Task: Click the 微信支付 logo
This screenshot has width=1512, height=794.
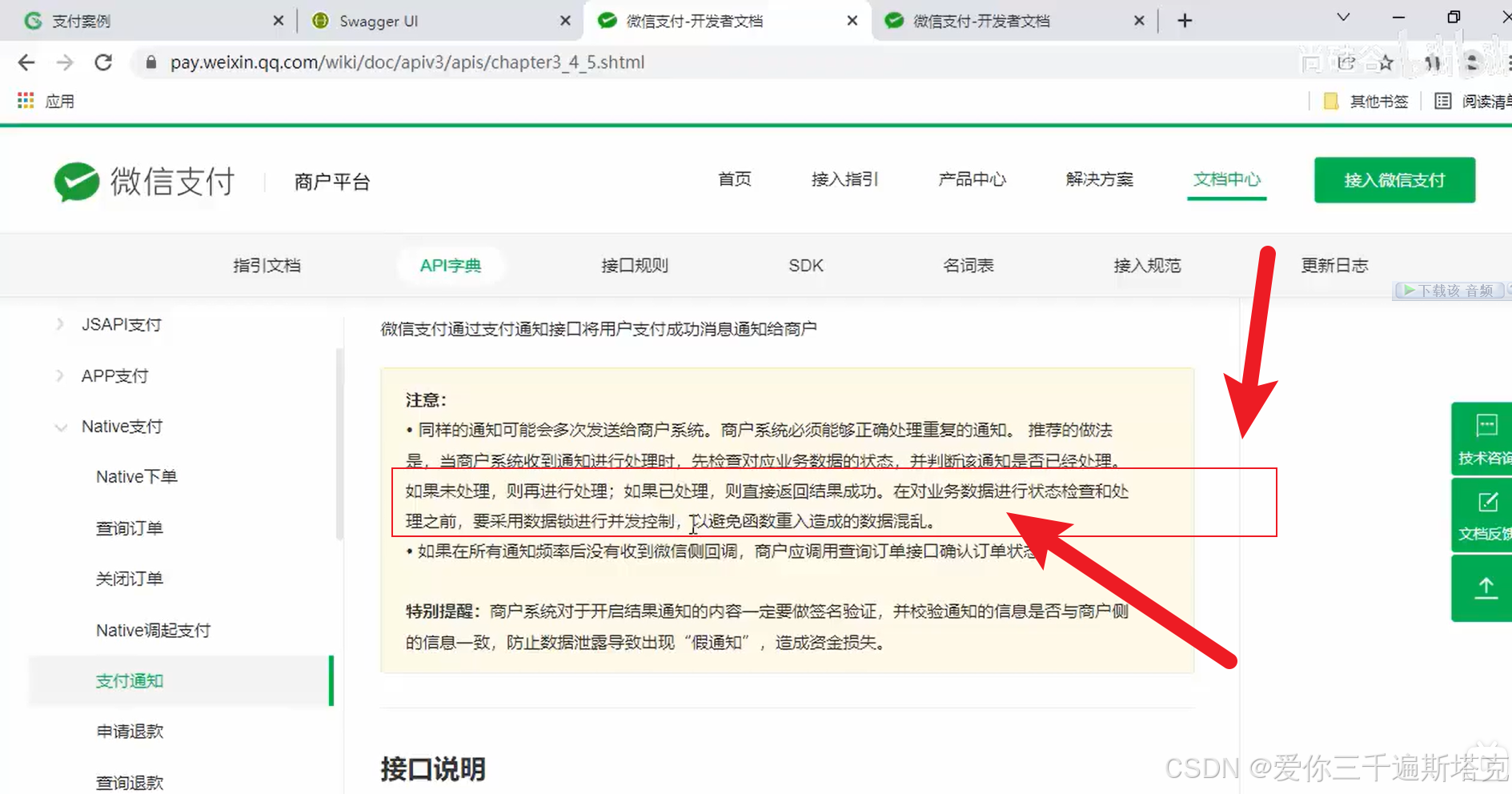Action: coord(144,181)
